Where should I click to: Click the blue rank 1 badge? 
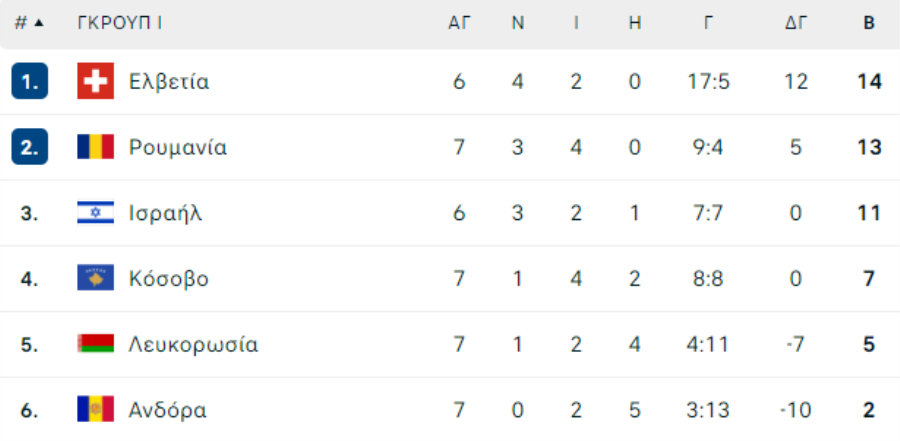coord(29,82)
